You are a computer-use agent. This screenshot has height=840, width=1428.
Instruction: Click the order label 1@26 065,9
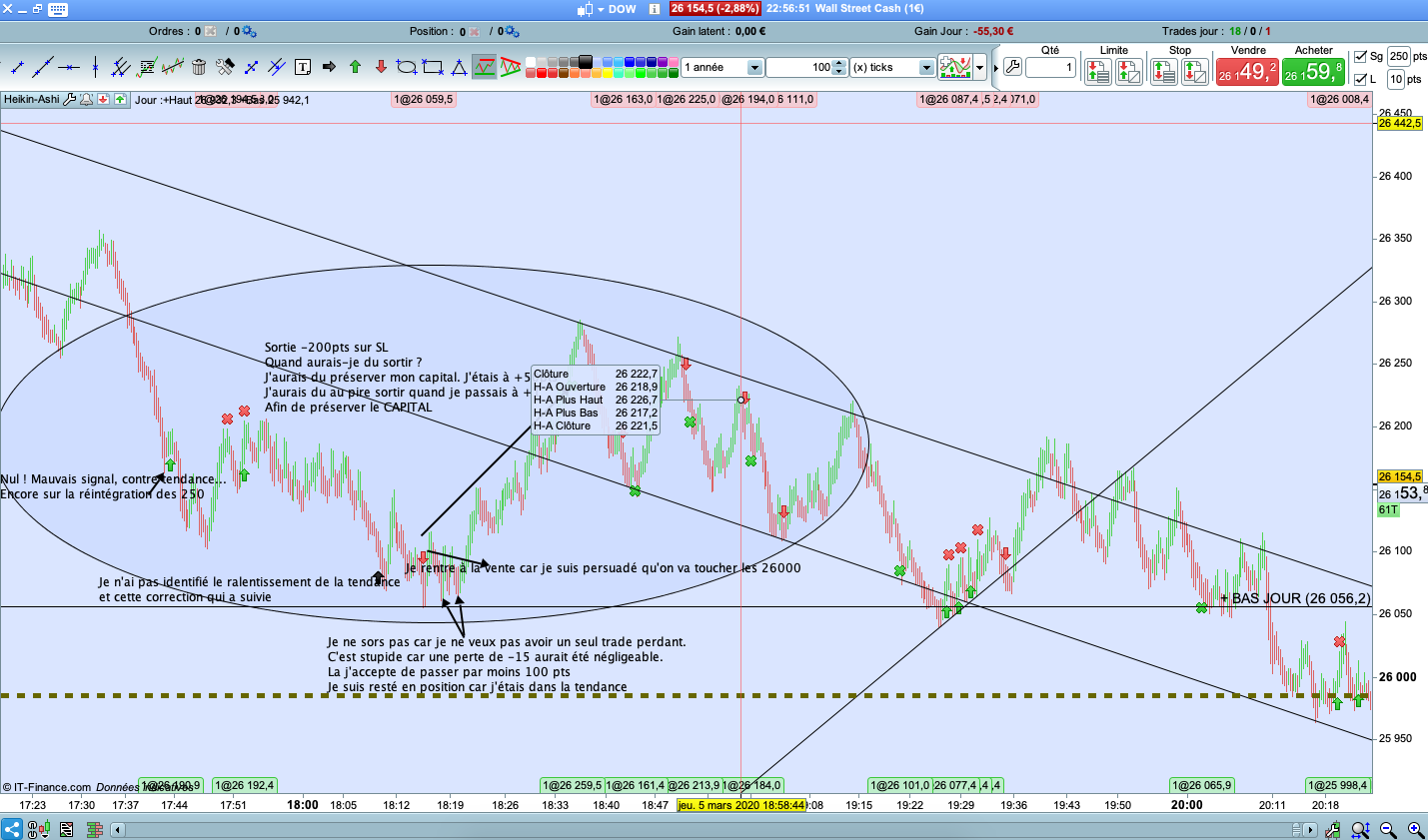[x=1202, y=785]
